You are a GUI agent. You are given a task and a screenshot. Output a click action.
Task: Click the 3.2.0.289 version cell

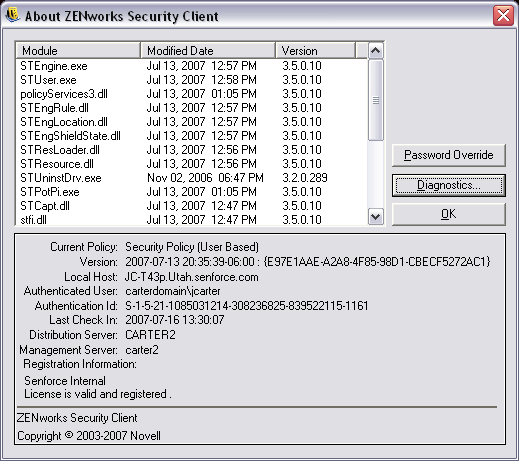[305, 178]
